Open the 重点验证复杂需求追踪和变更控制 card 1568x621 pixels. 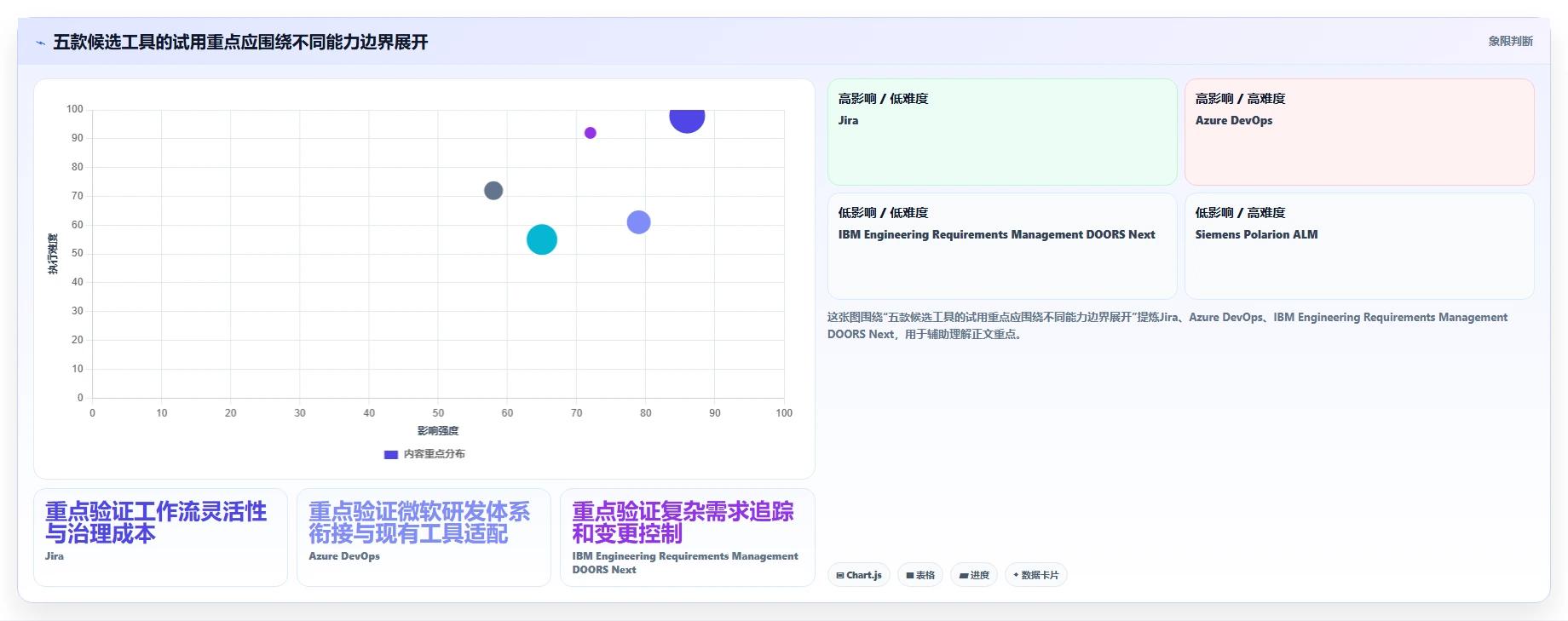[x=688, y=538]
